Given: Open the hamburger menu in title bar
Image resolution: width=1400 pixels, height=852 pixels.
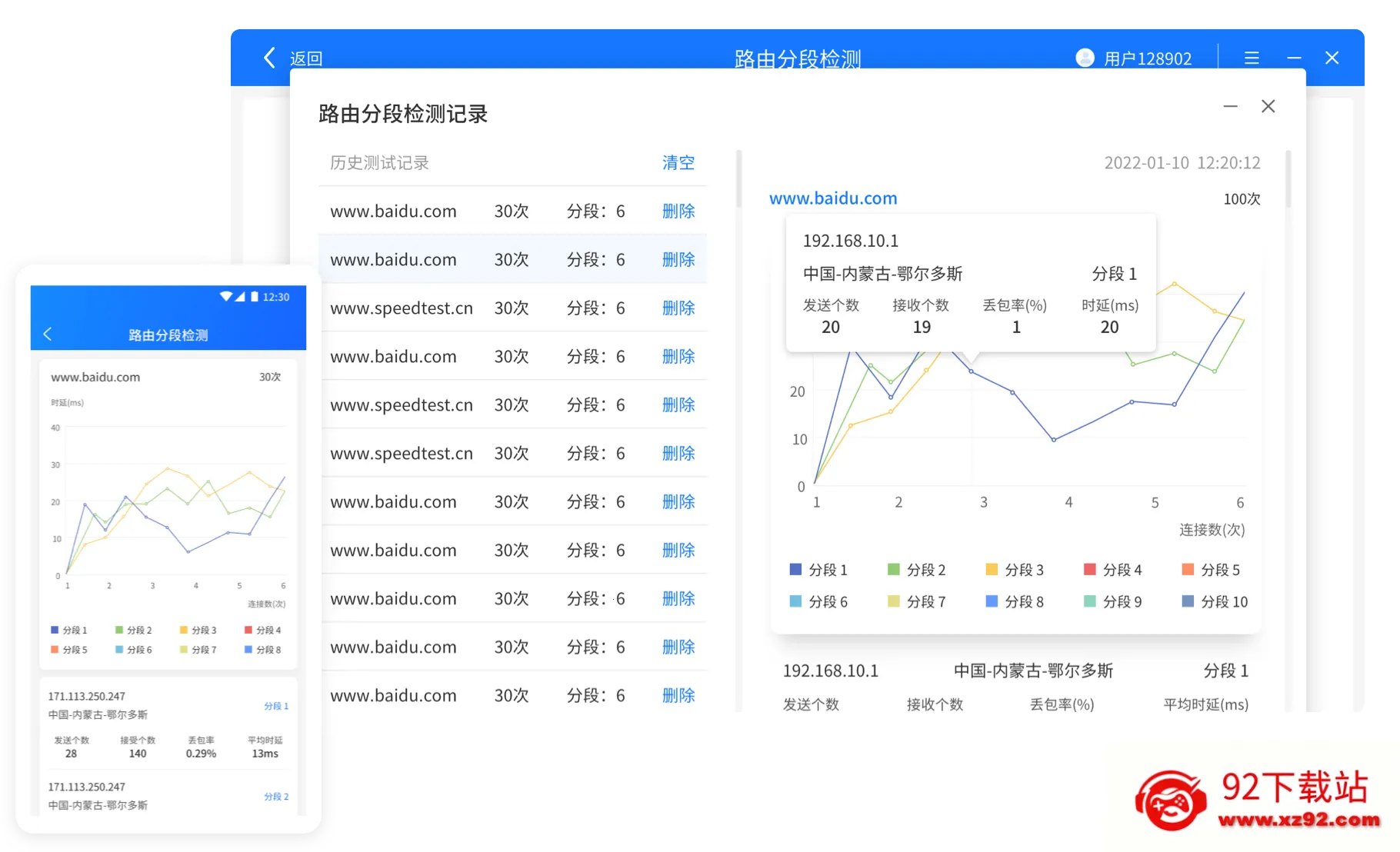Looking at the screenshot, I should coord(1252,58).
